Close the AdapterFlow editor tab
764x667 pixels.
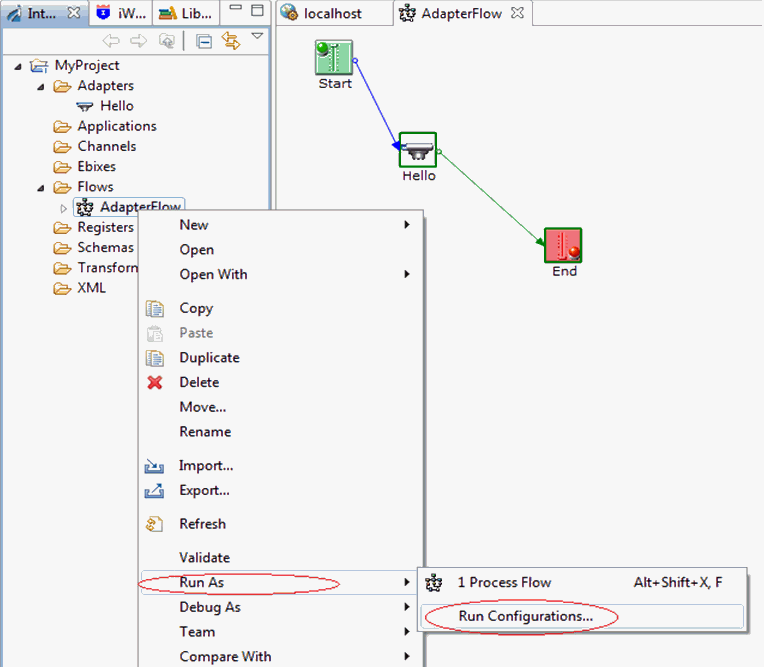[x=517, y=13]
